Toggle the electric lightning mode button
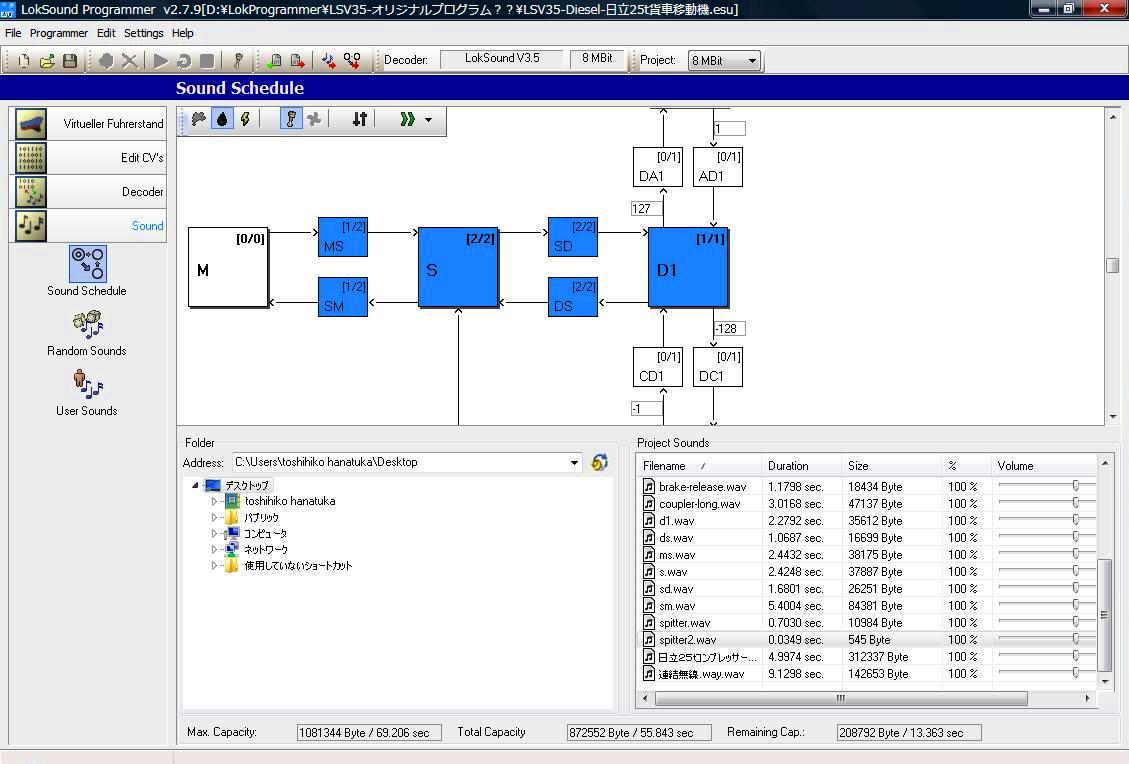 (245, 119)
